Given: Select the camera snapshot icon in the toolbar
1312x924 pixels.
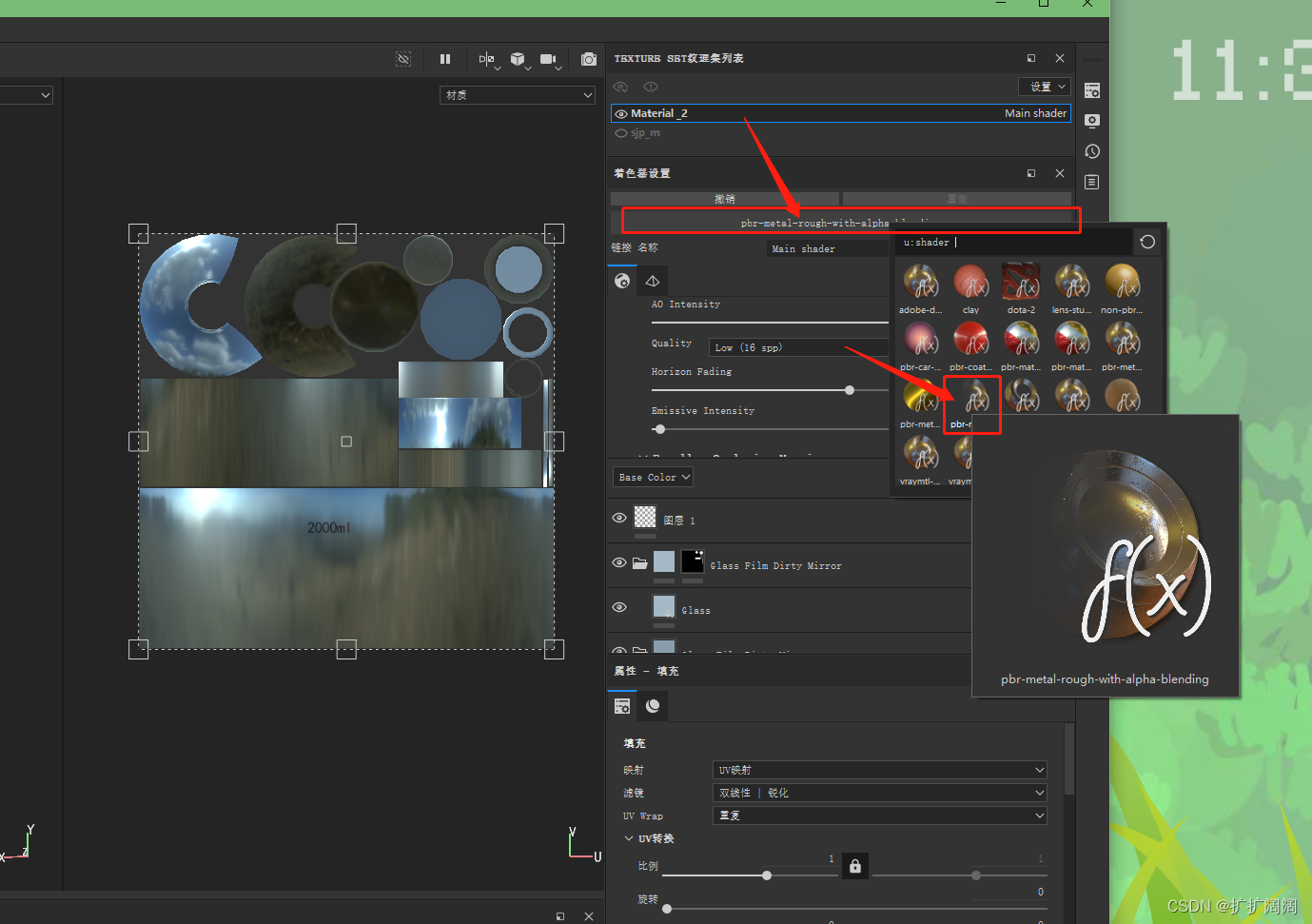Looking at the screenshot, I should tap(588, 58).
